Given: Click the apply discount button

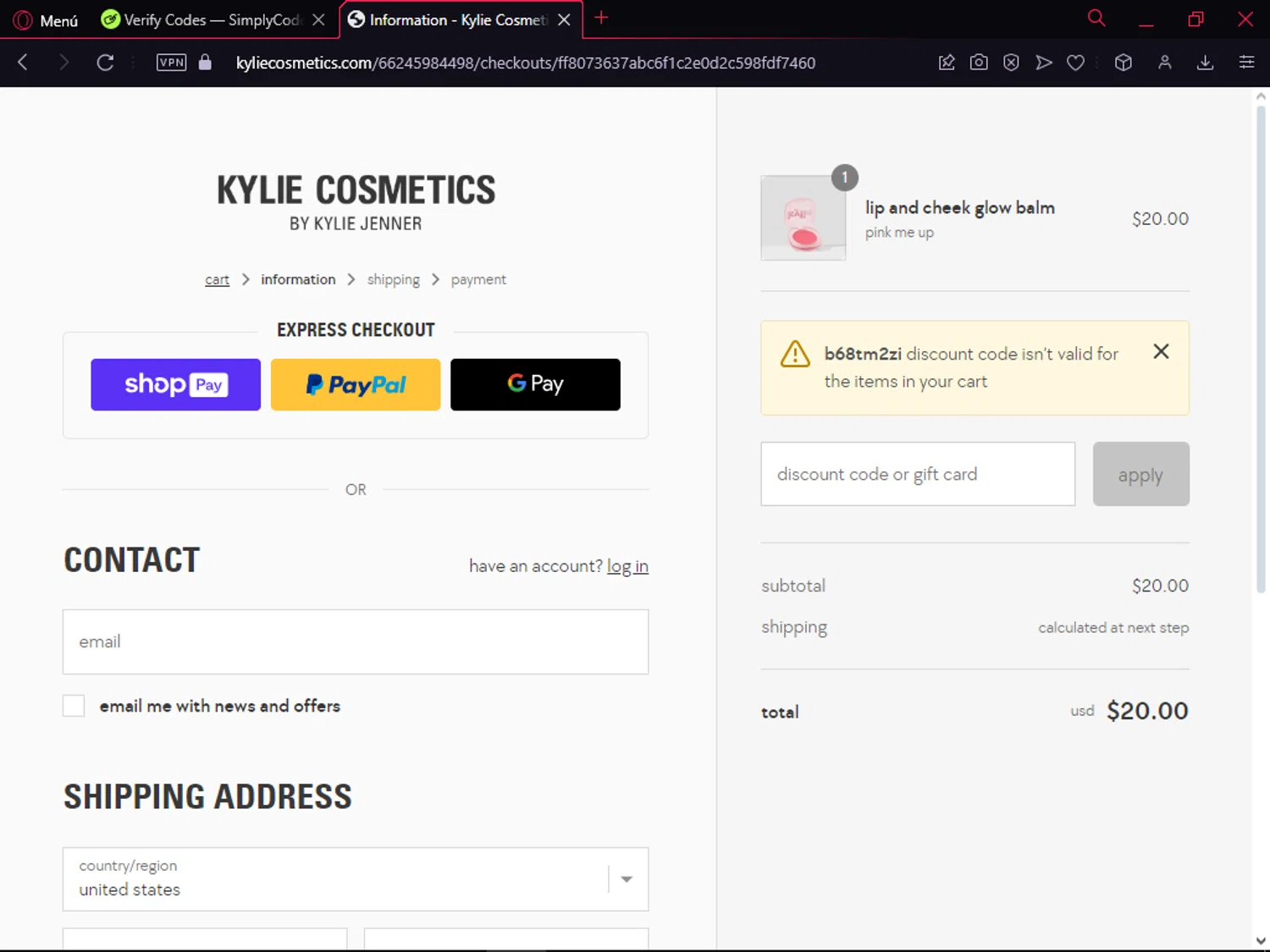Looking at the screenshot, I should 1140,474.
